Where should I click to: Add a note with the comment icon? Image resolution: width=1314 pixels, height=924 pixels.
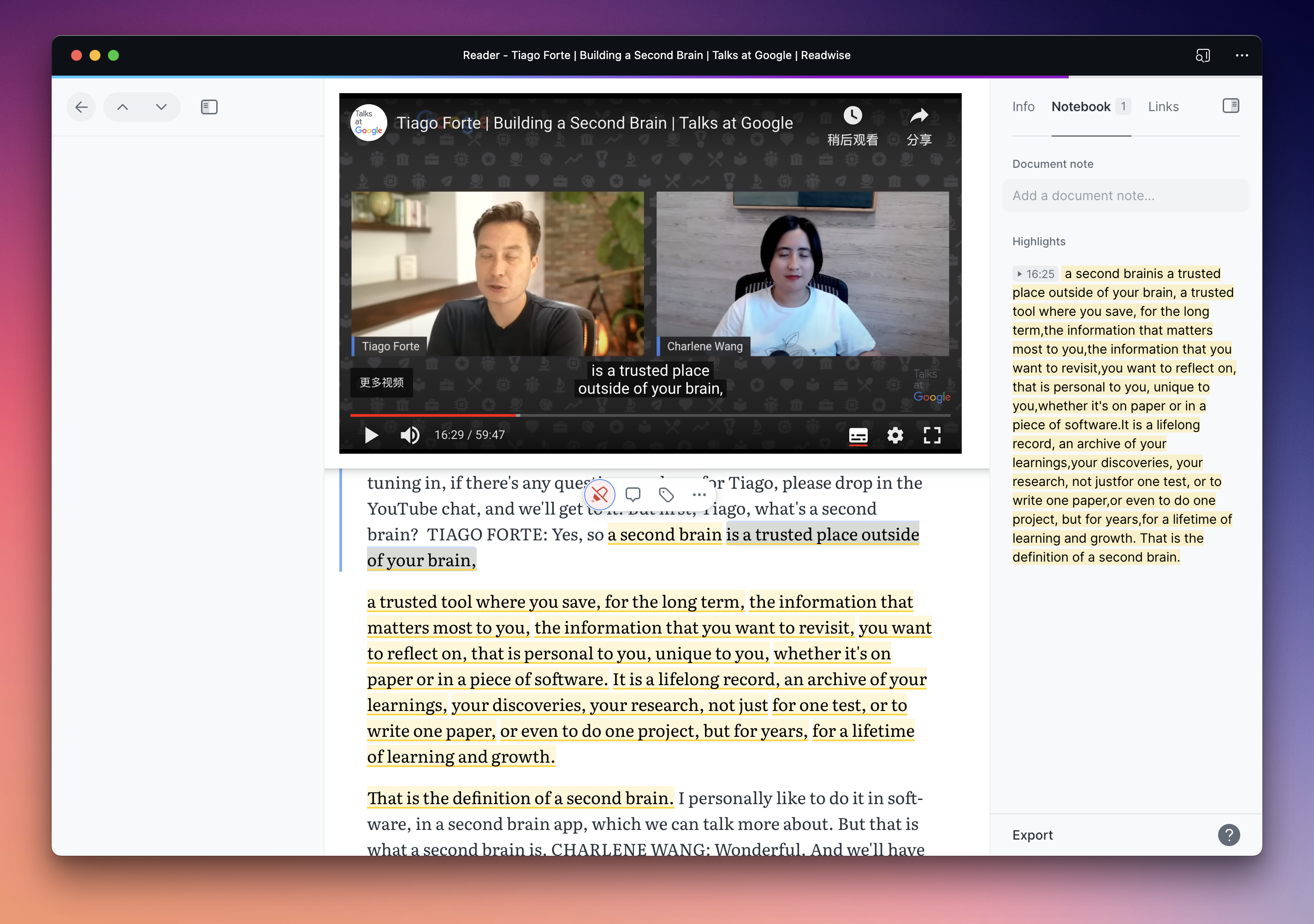click(633, 495)
